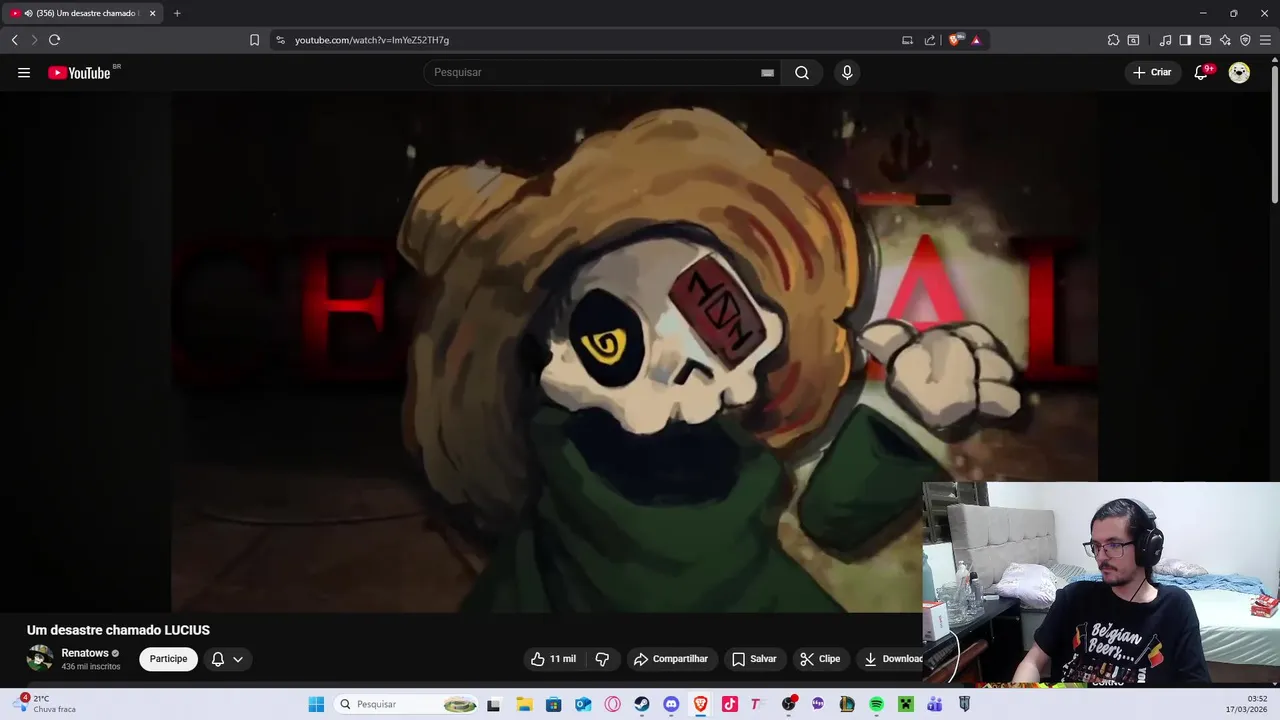1280x720 pixels.
Task: Save the video with Salvar
Action: coord(754,659)
